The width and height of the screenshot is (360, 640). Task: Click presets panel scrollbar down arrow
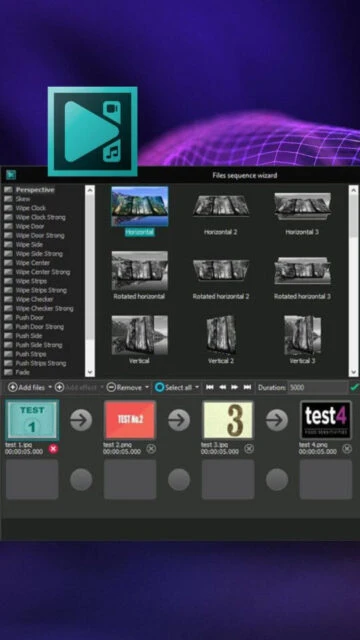tap(353, 372)
